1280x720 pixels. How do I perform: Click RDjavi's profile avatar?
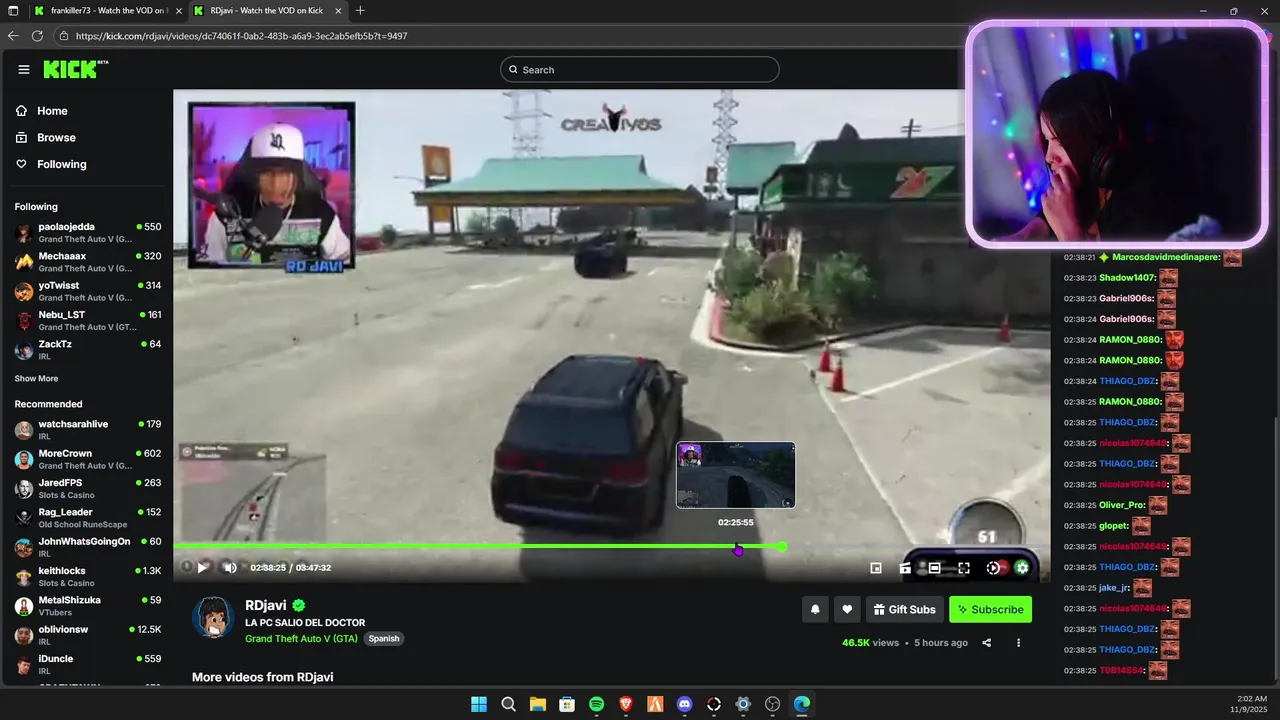click(213, 618)
